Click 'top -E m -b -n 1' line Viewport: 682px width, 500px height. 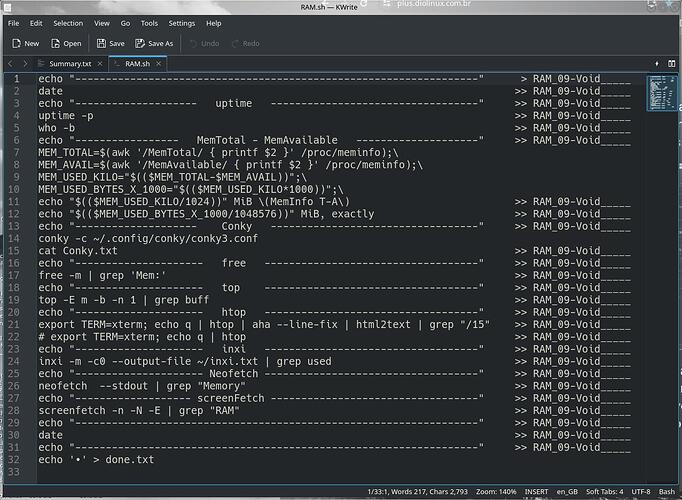[124, 300]
